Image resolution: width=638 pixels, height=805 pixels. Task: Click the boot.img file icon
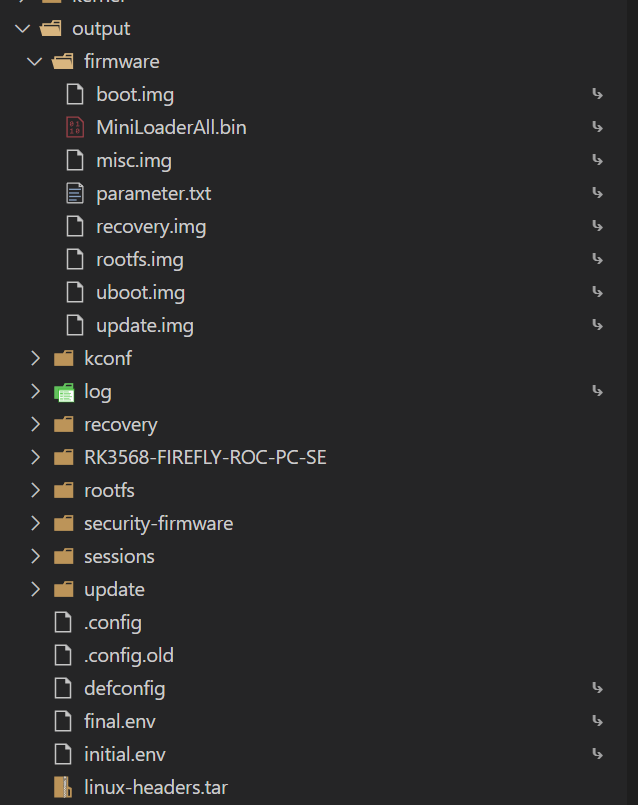click(75, 94)
